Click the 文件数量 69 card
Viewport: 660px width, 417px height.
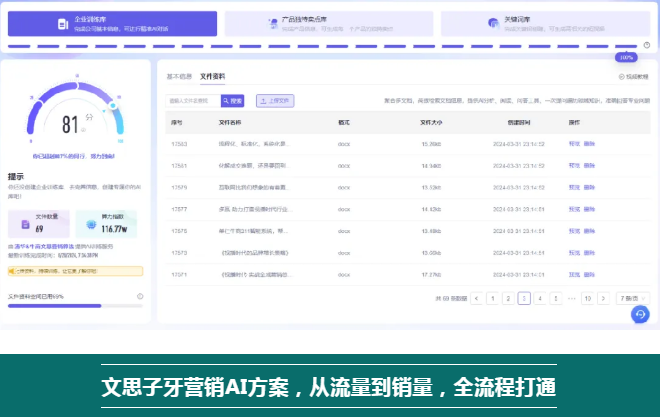click(39, 224)
